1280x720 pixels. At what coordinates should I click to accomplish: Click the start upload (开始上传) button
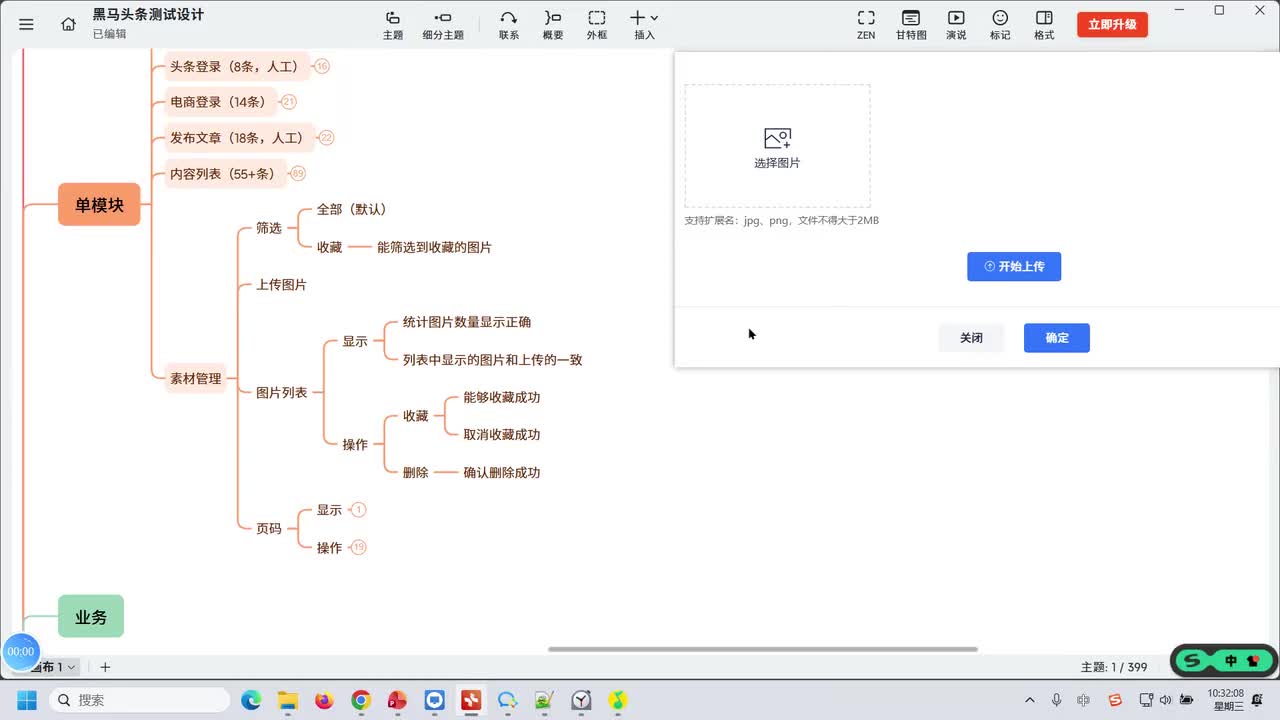1014,266
